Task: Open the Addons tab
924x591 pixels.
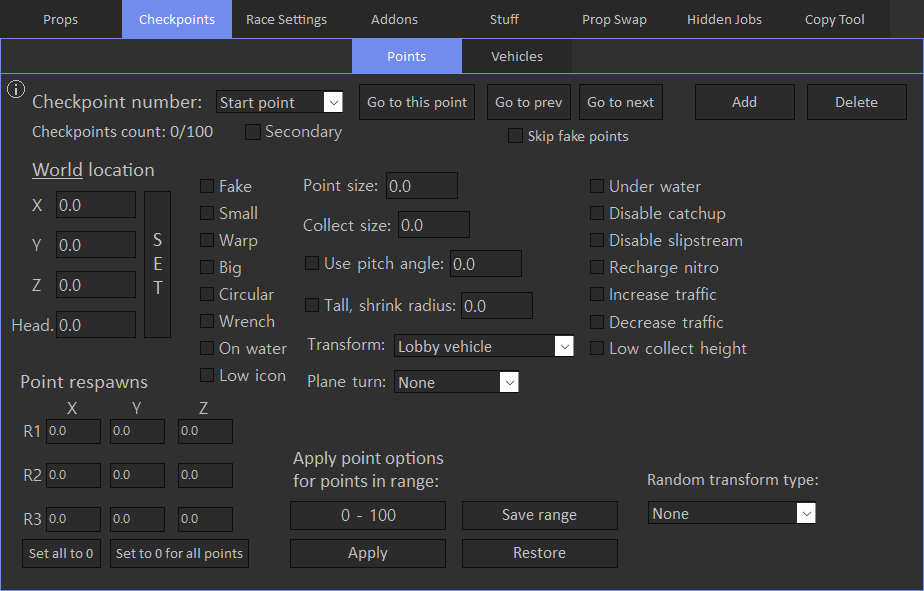Action: (394, 19)
